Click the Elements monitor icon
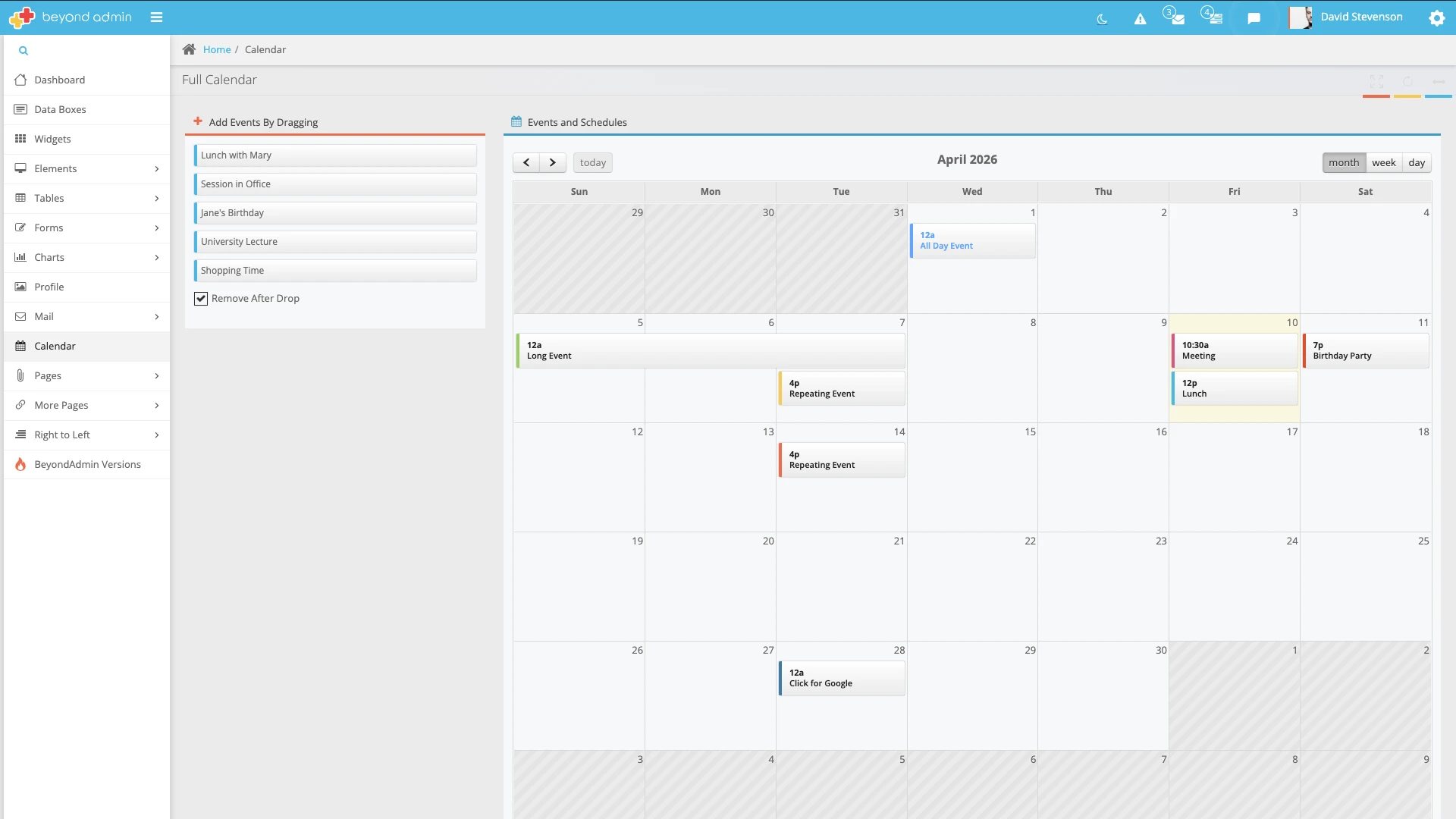Screen dimensions: 1456x819 [20, 168]
